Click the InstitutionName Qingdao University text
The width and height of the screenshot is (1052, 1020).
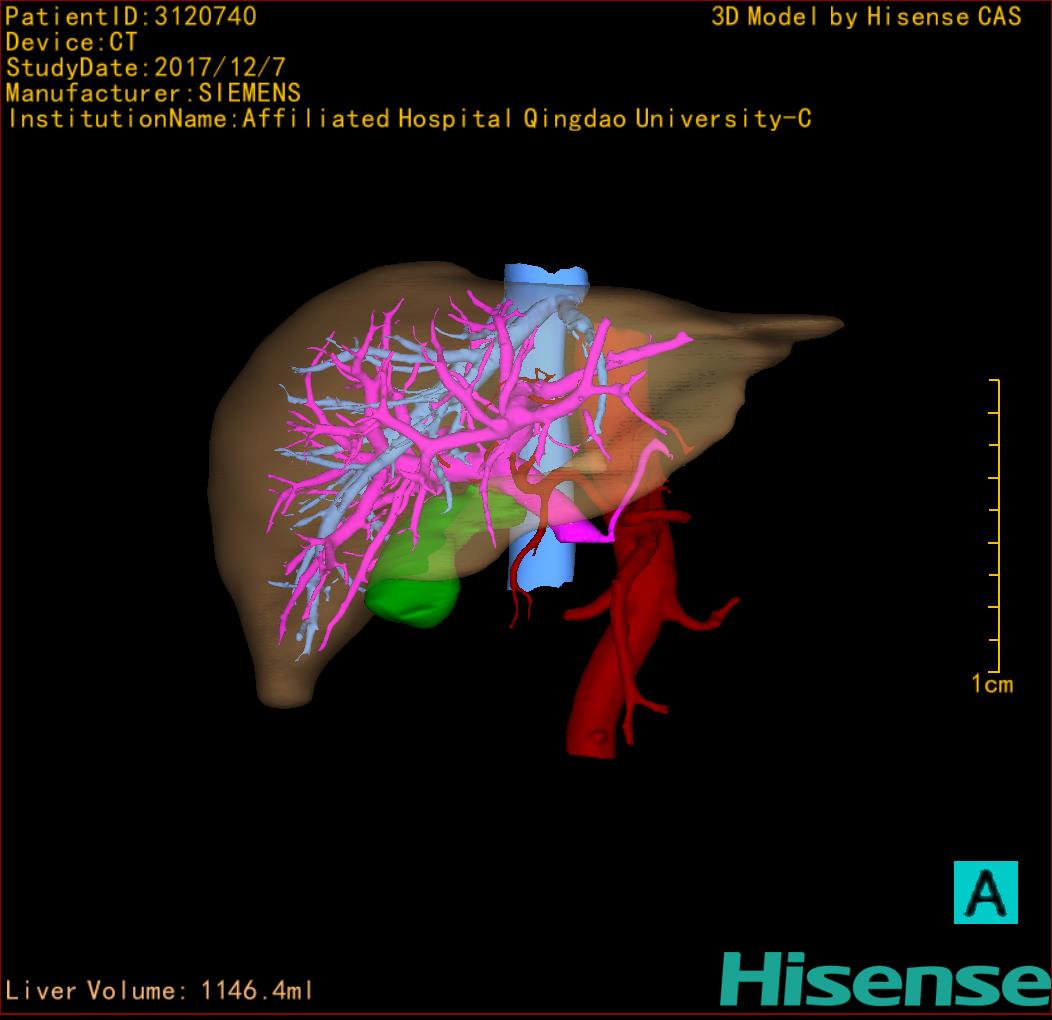[409, 119]
